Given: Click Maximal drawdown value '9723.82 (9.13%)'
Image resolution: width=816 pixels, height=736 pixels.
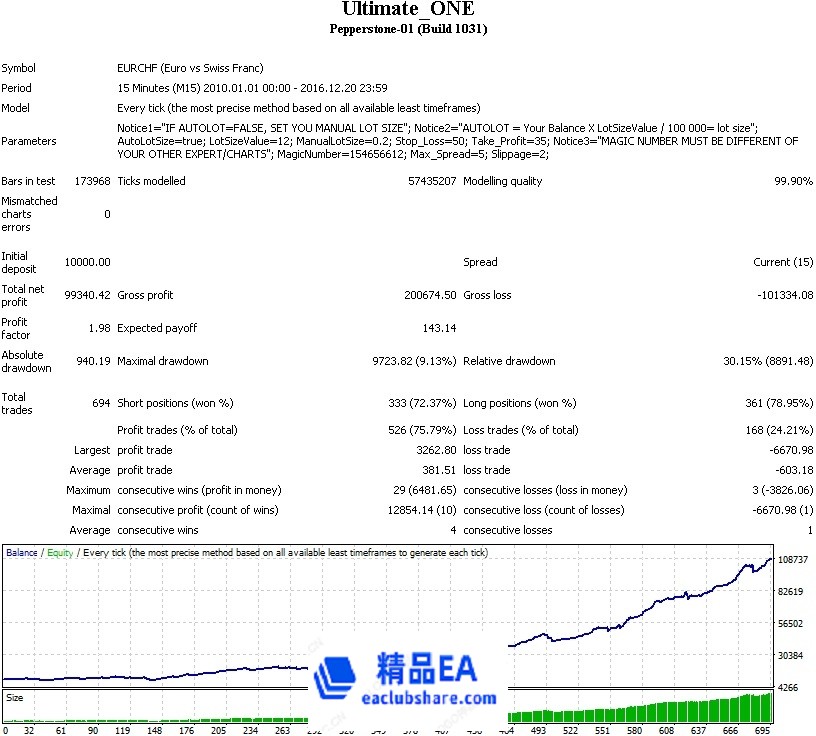Looking at the screenshot, I should [x=414, y=361].
